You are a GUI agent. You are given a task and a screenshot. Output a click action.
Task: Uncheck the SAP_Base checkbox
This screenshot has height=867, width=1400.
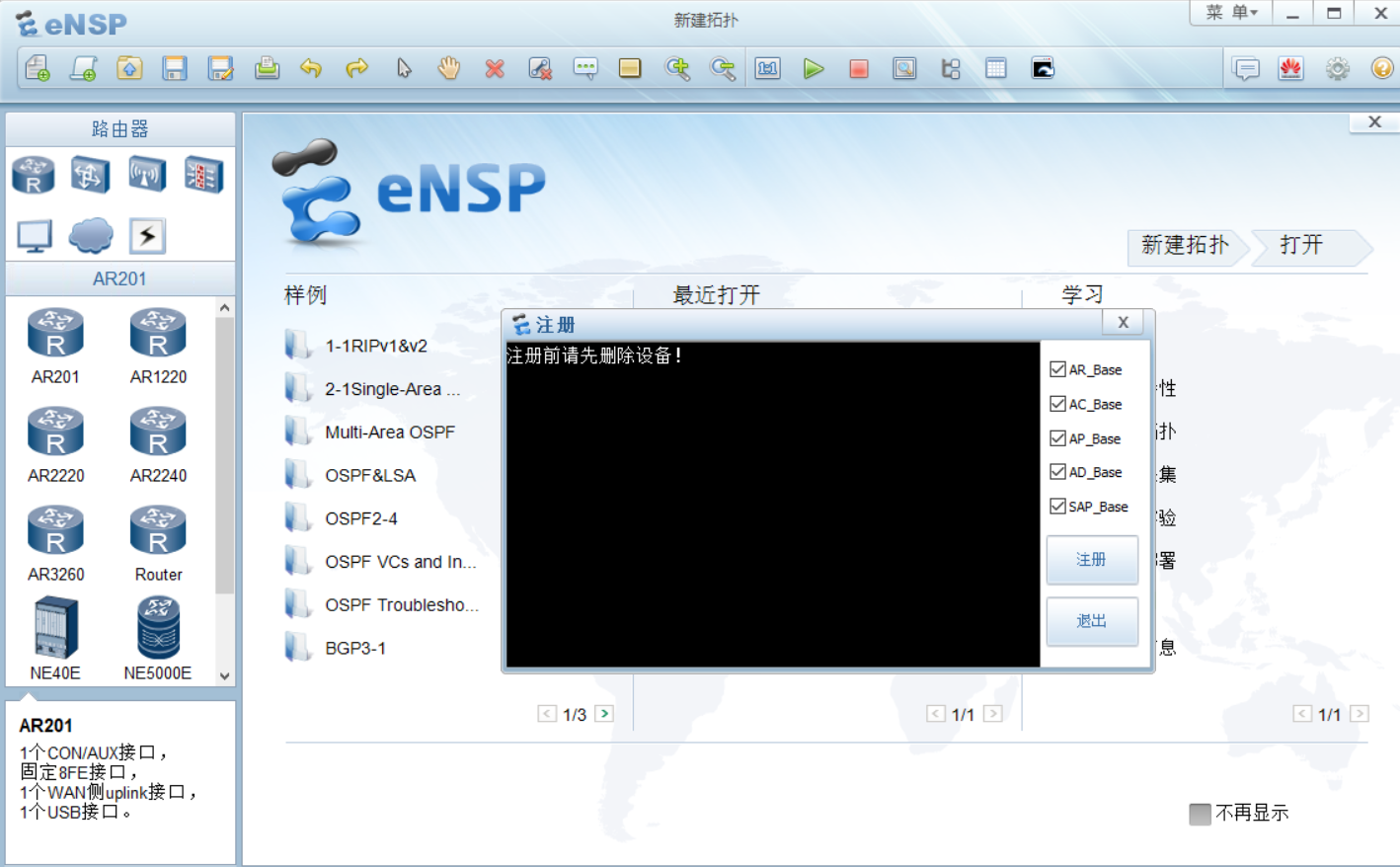pyautogui.click(x=1056, y=506)
